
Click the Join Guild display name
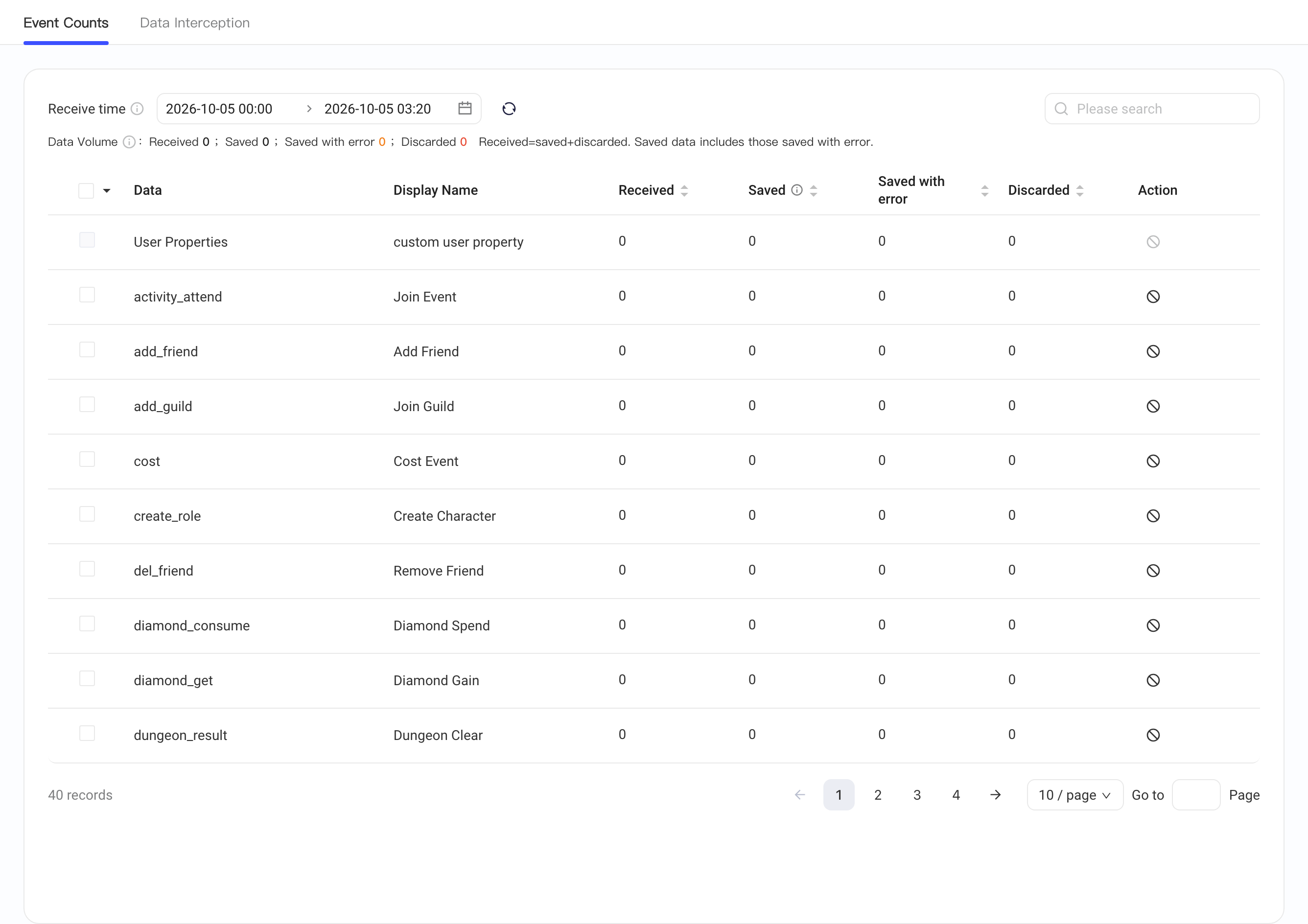click(x=423, y=406)
